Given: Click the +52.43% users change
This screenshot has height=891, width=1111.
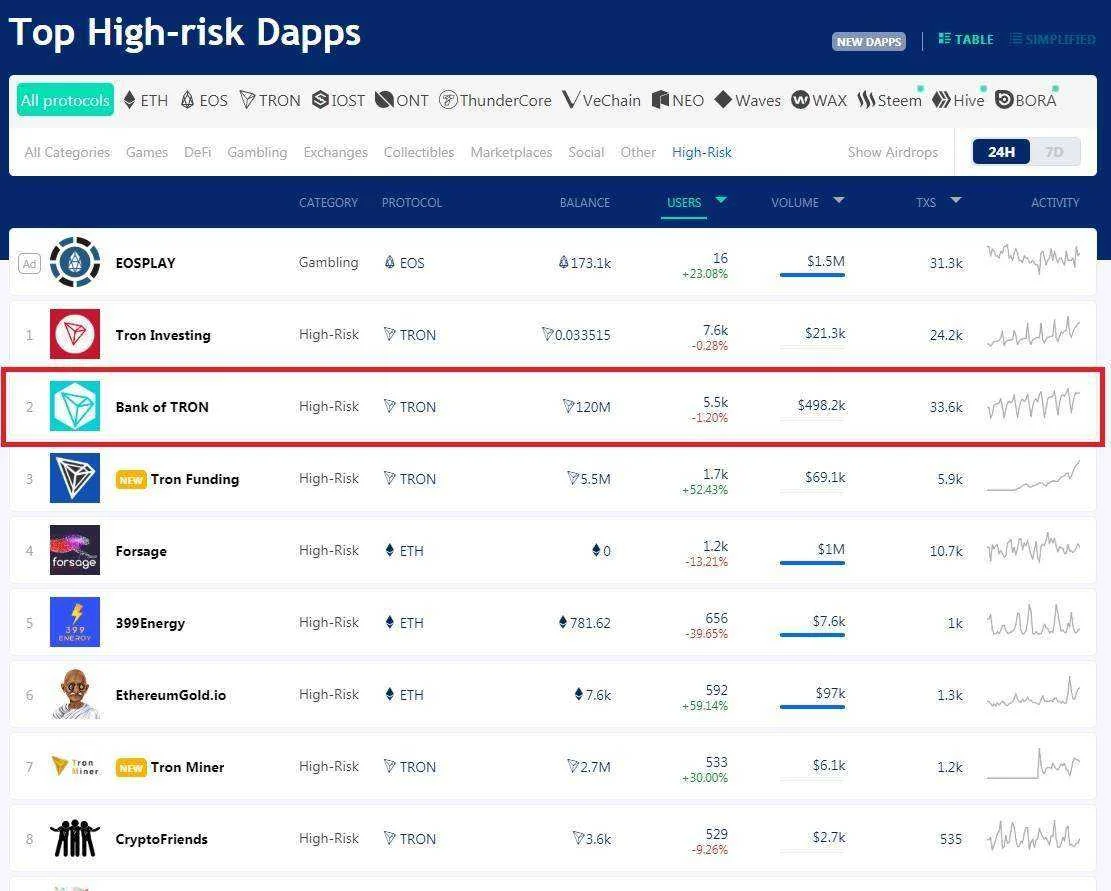Looking at the screenshot, I should tap(704, 489).
